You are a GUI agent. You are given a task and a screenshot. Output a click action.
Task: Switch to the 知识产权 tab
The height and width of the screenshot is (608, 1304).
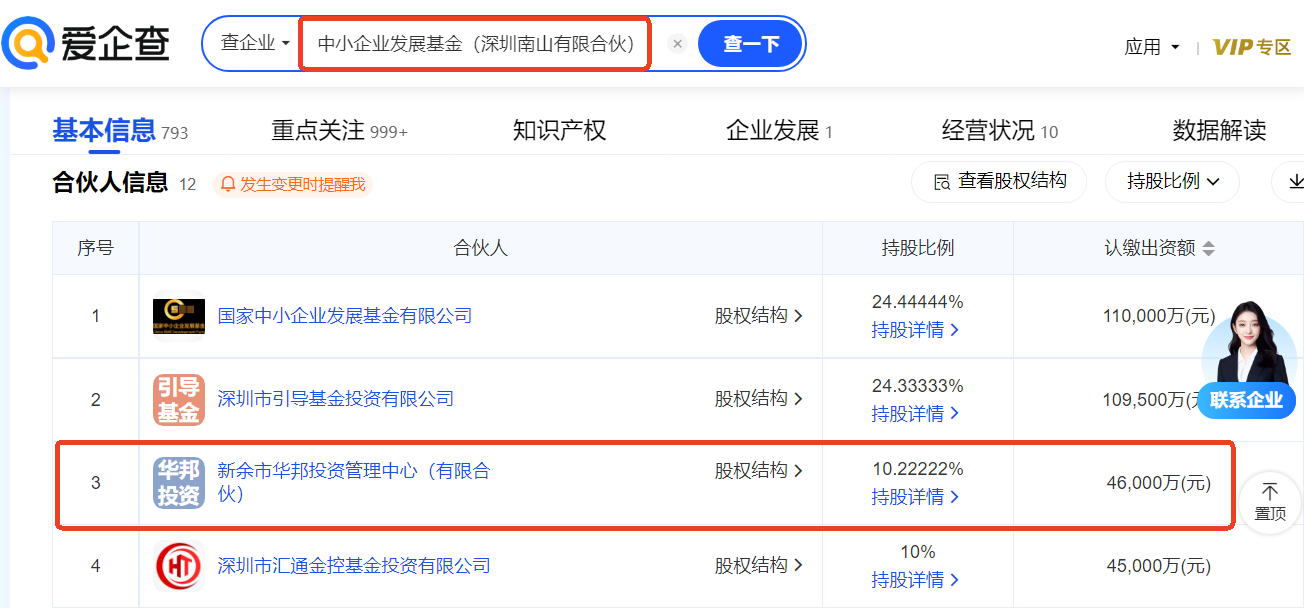(559, 131)
